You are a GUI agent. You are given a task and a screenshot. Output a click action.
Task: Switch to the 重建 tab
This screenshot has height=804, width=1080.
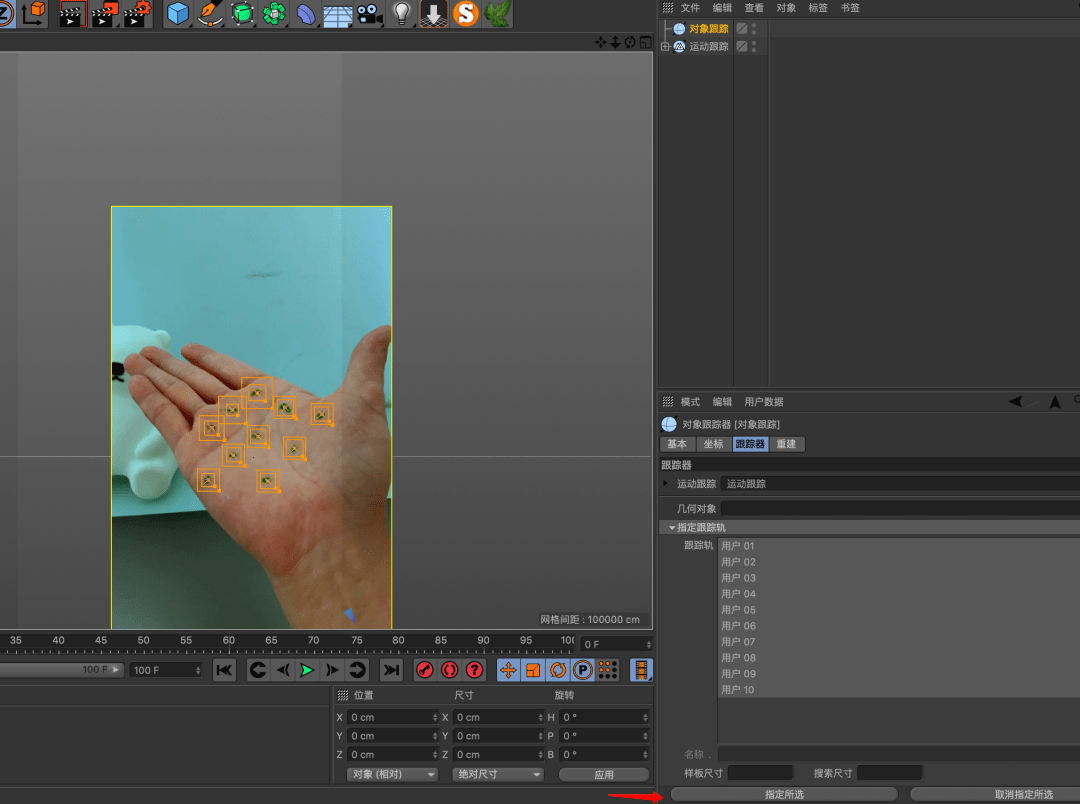point(787,444)
